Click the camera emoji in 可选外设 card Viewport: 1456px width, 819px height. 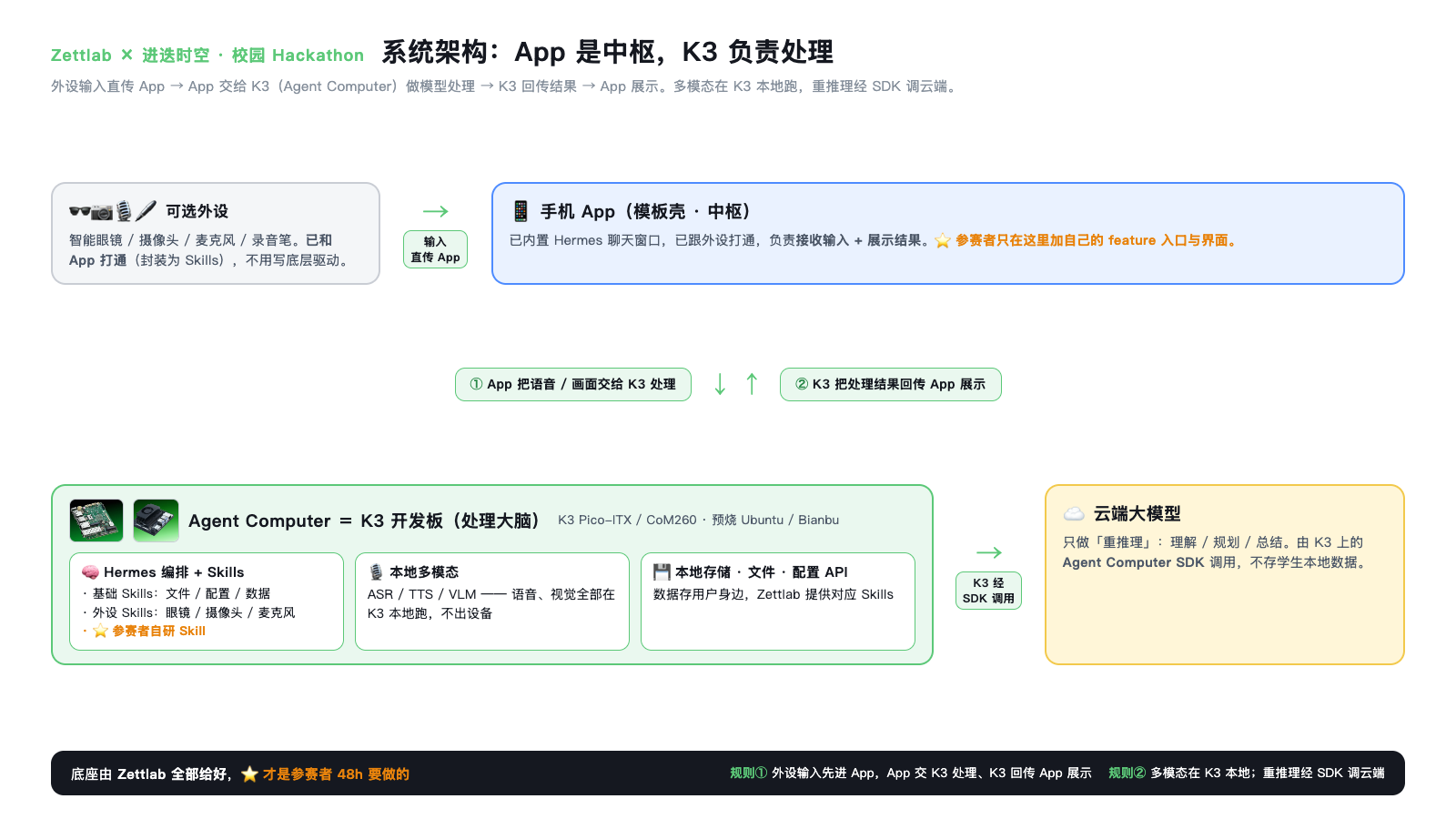point(102,212)
